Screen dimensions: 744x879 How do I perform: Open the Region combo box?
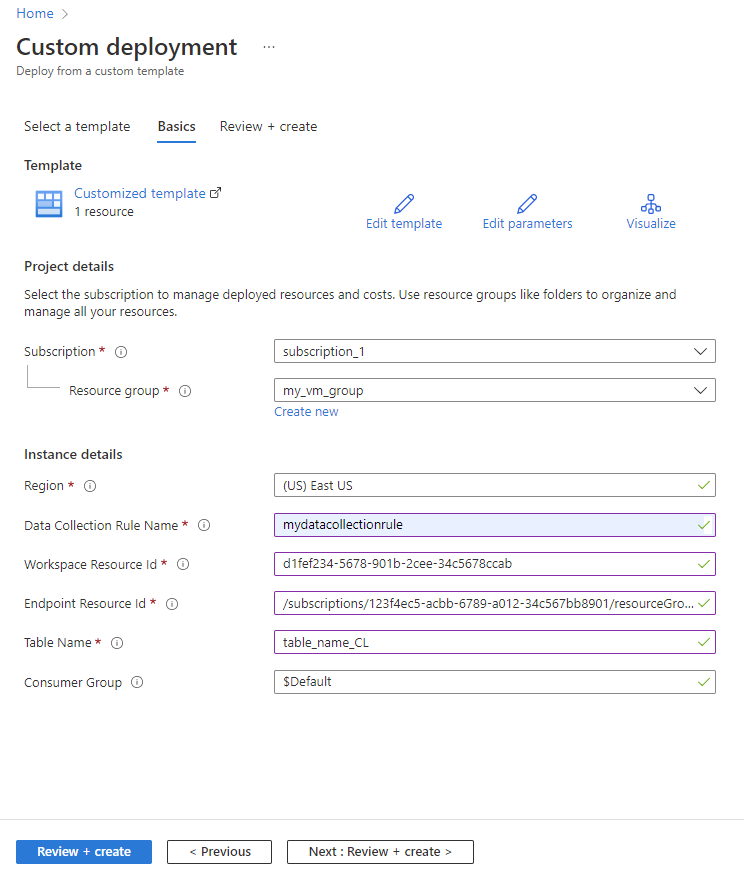click(495, 485)
